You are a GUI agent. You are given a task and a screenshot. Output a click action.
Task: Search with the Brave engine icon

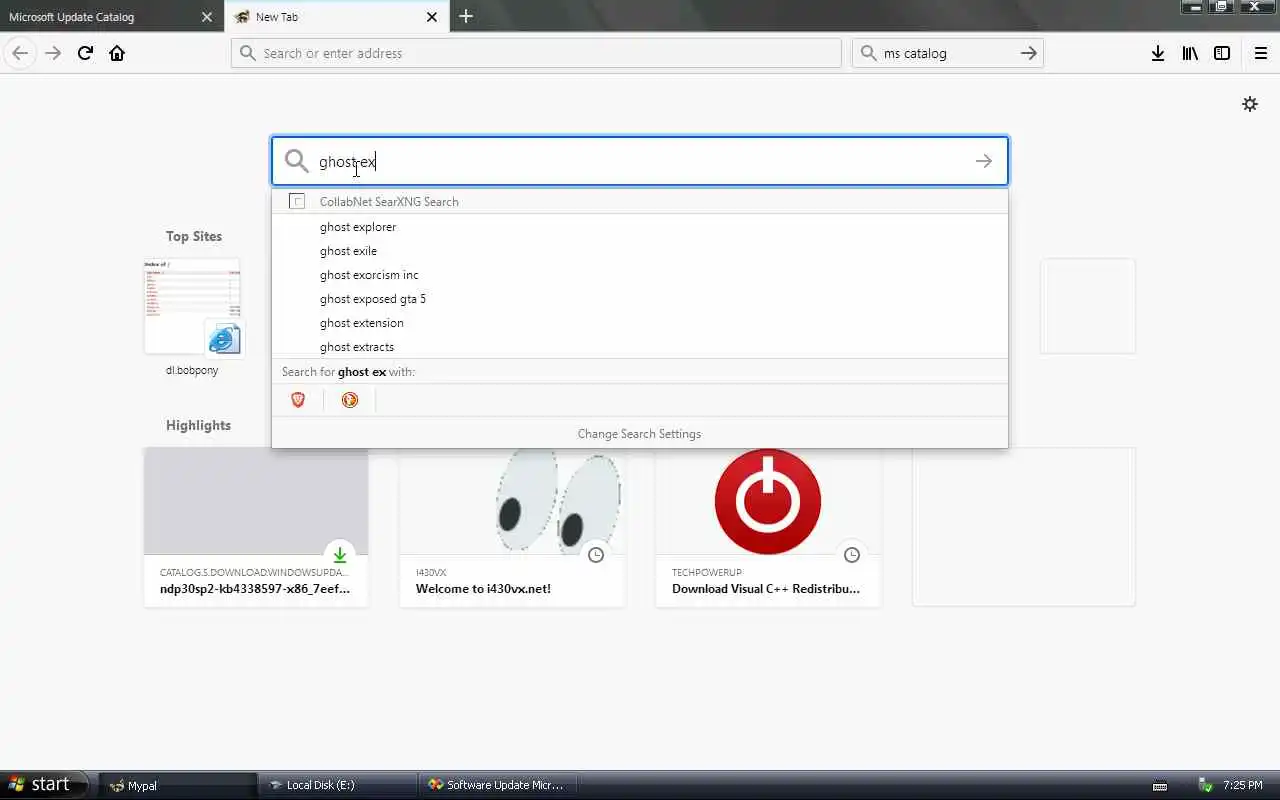click(x=298, y=400)
